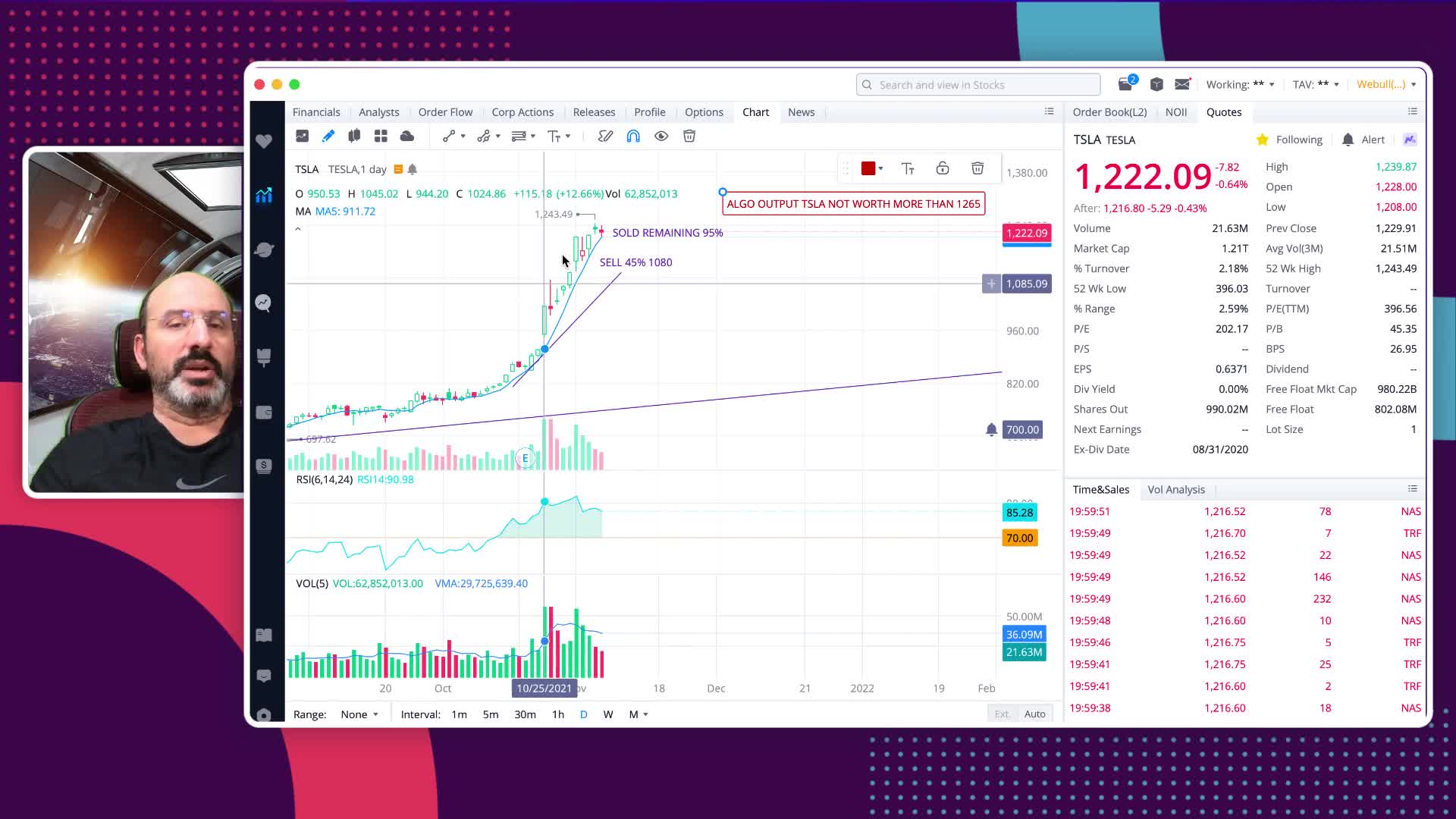Image resolution: width=1456 pixels, height=819 pixels.
Task: Open the four-square layout grid icon
Action: pyautogui.click(x=381, y=136)
